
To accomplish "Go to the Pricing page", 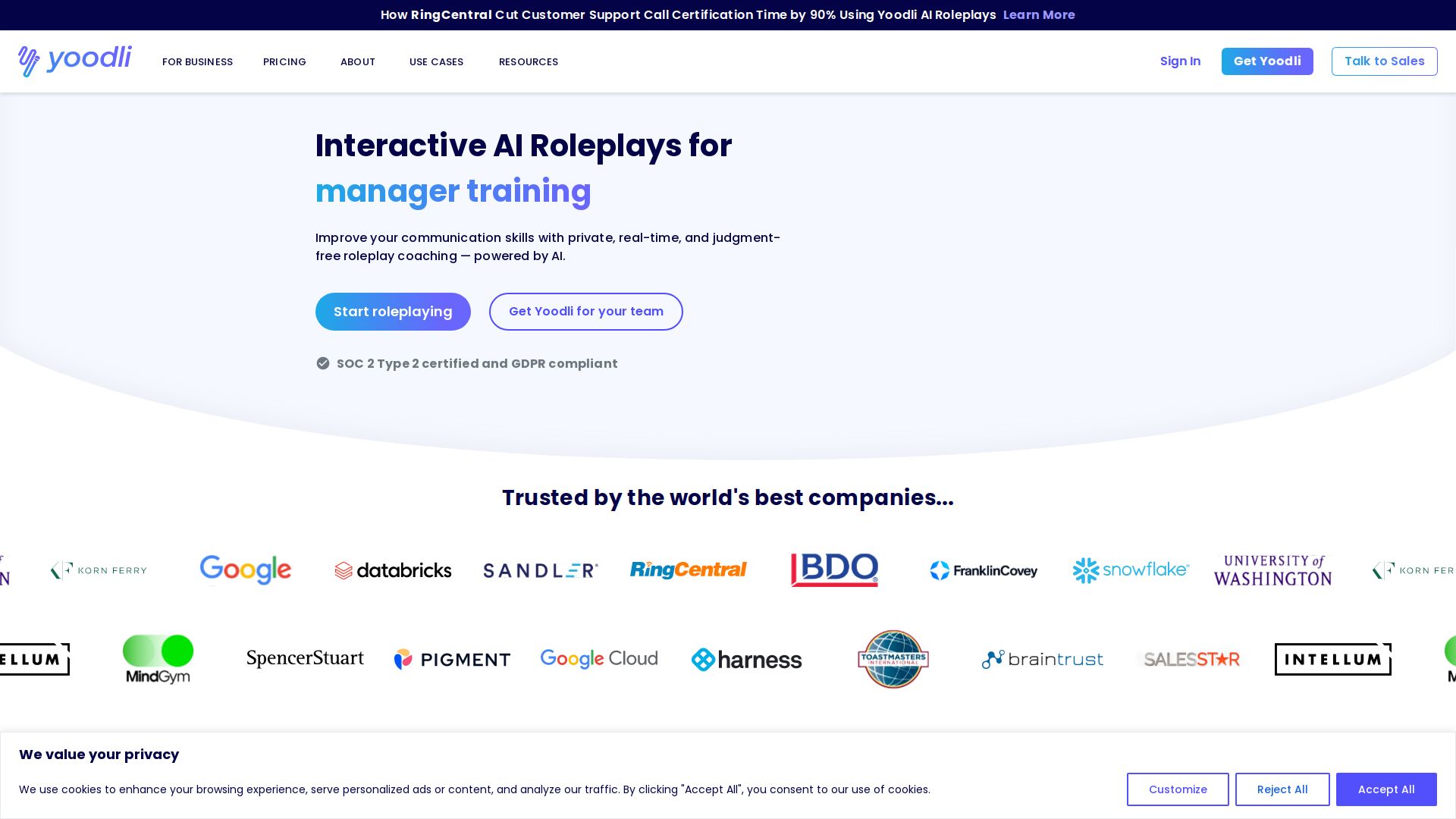I will [x=284, y=62].
